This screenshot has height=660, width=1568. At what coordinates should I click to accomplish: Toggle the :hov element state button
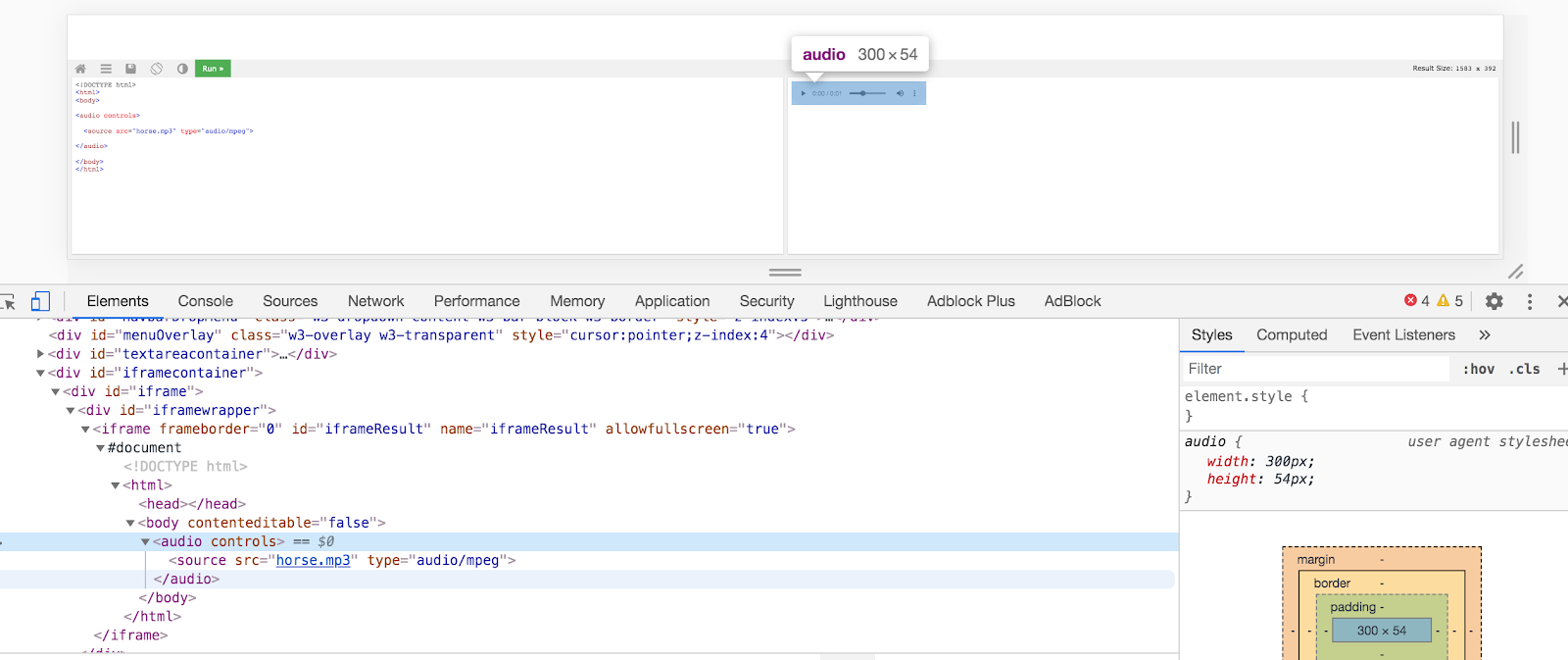(x=1479, y=369)
